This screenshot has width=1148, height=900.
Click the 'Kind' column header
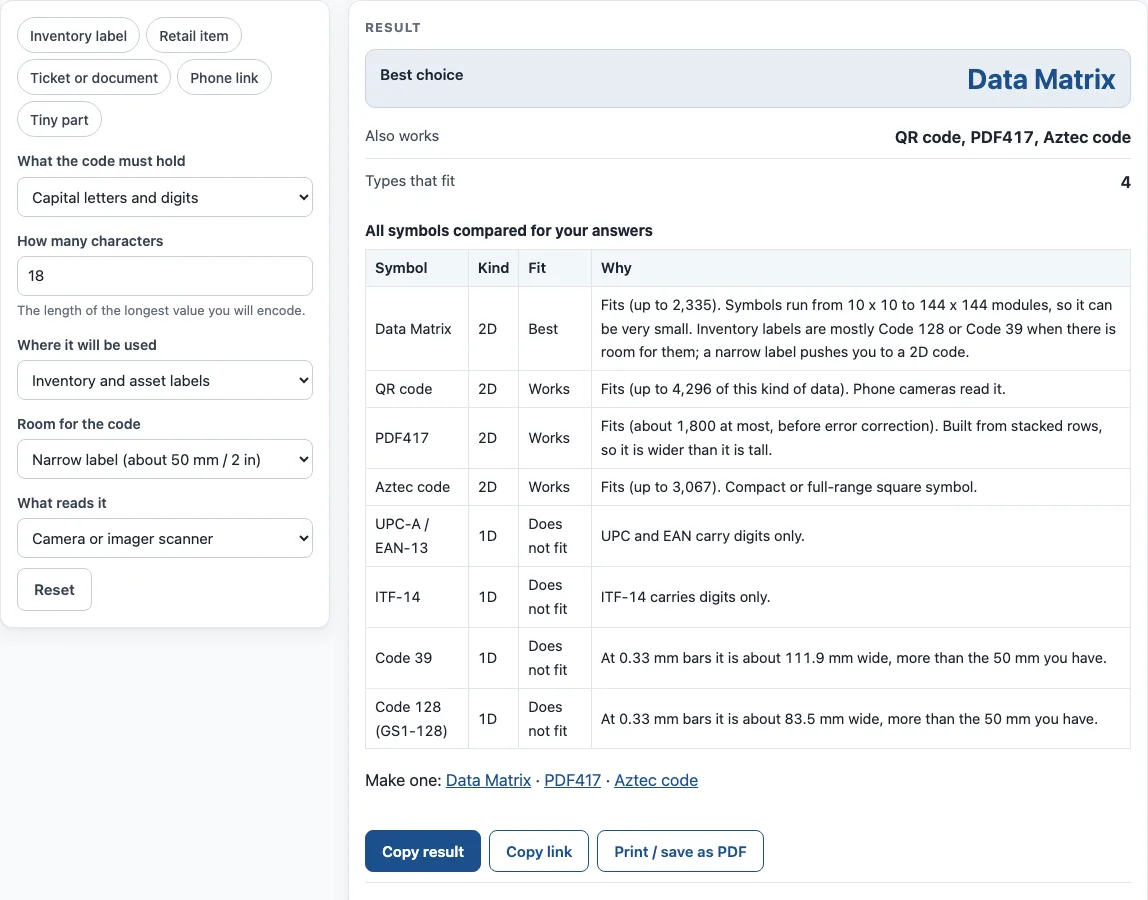(493, 268)
